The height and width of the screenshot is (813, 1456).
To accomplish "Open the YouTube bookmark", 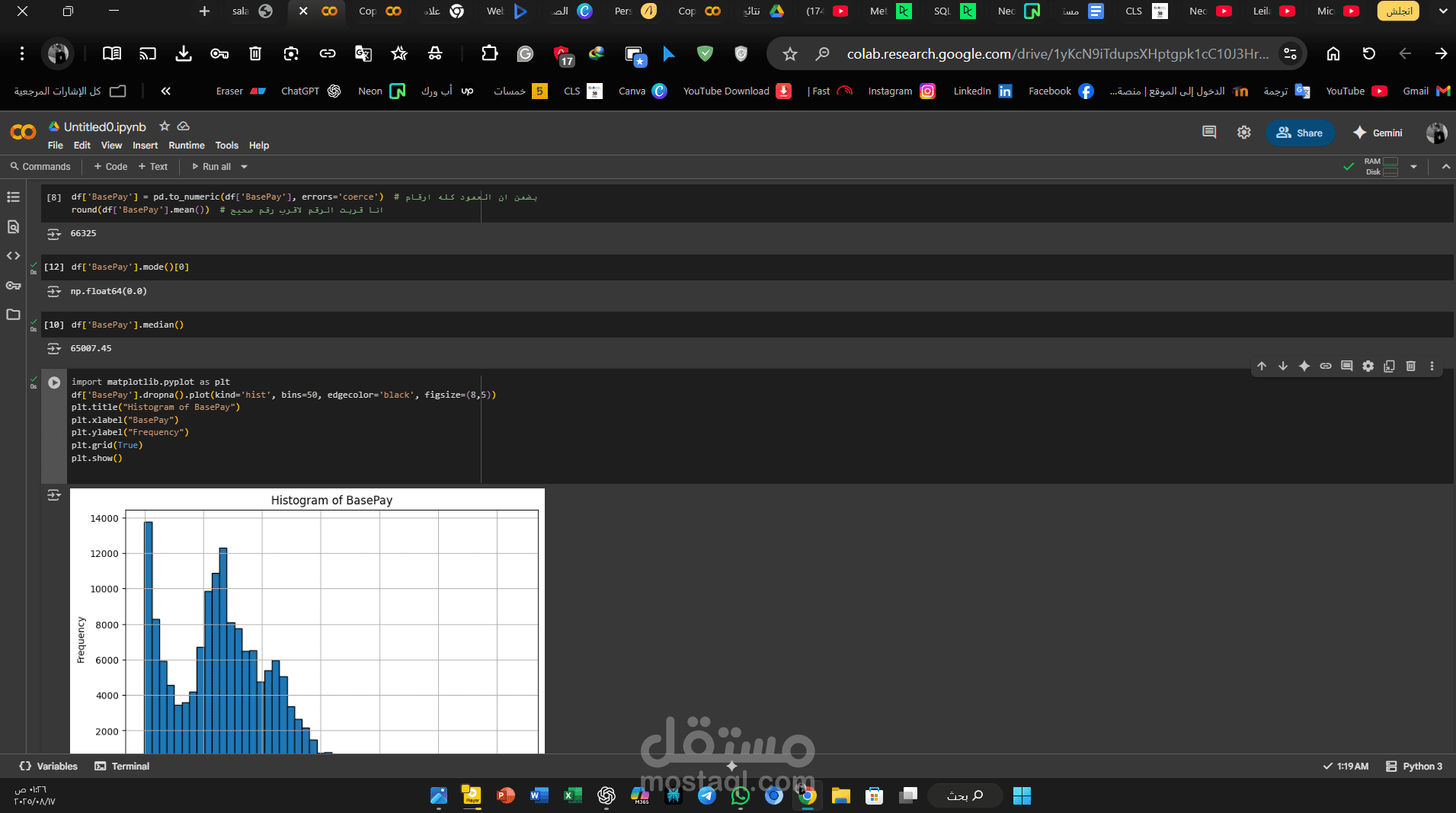I will (1356, 91).
